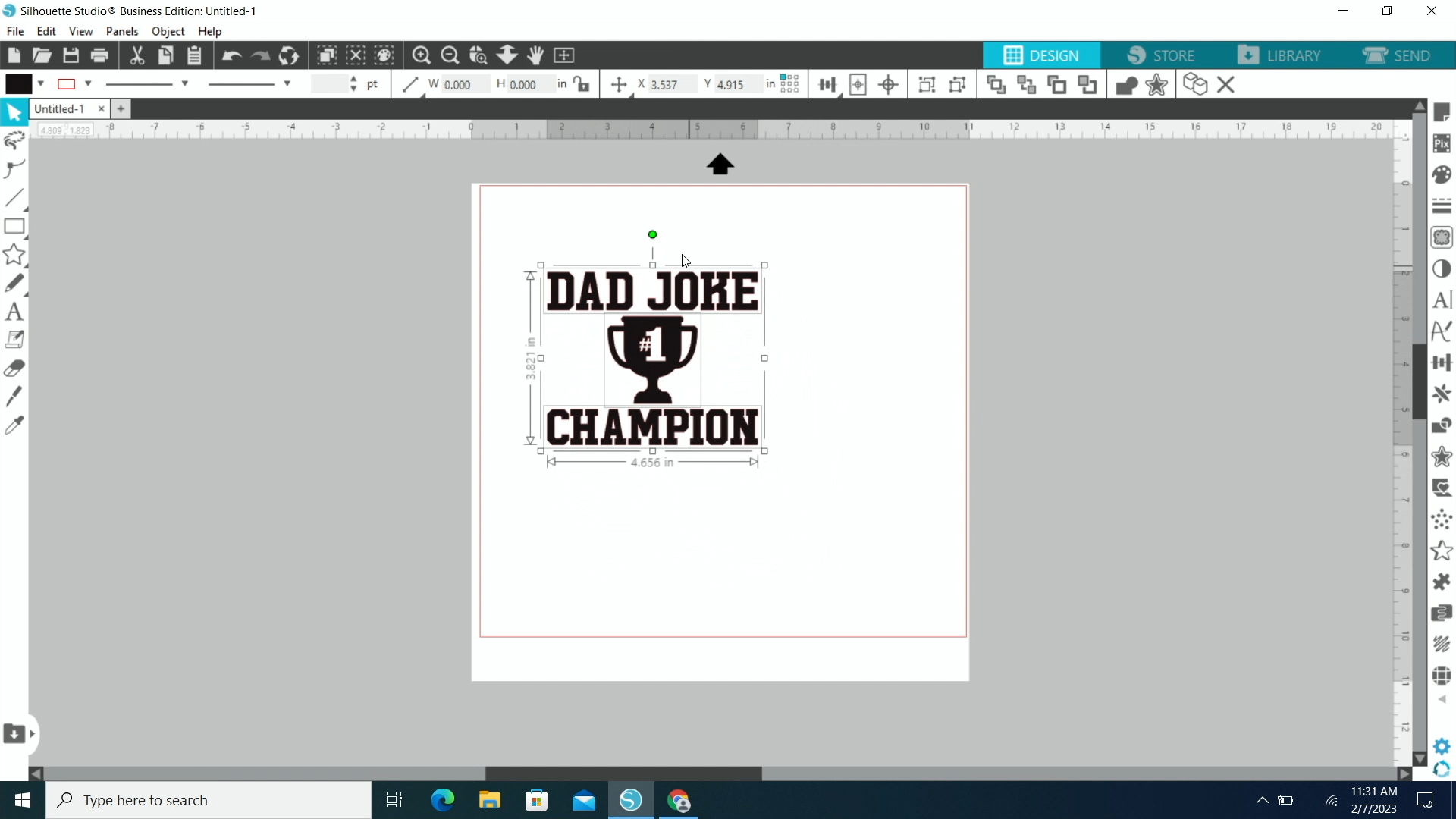This screenshot has width=1456, height=819.
Task: Click the Cut scissors icon
Action: 136,55
